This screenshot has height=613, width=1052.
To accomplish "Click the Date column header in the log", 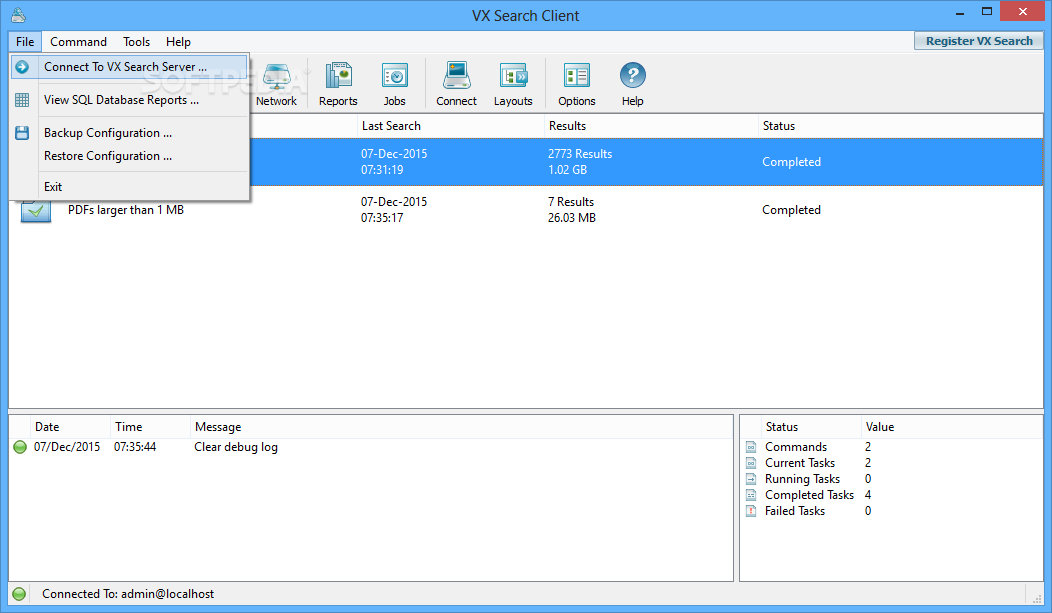I will (70, 427).
